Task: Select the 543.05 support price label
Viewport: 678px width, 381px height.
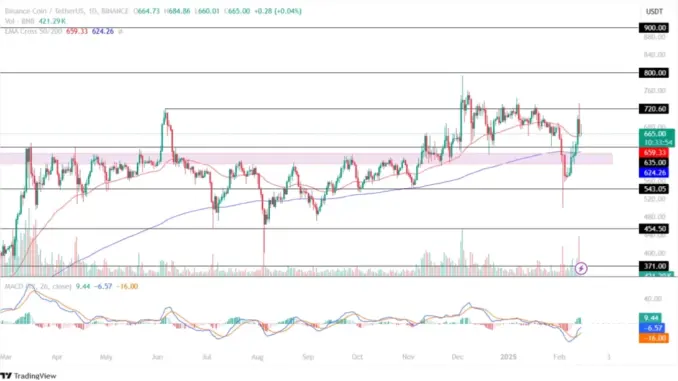Action: click(x=655, y=189)
